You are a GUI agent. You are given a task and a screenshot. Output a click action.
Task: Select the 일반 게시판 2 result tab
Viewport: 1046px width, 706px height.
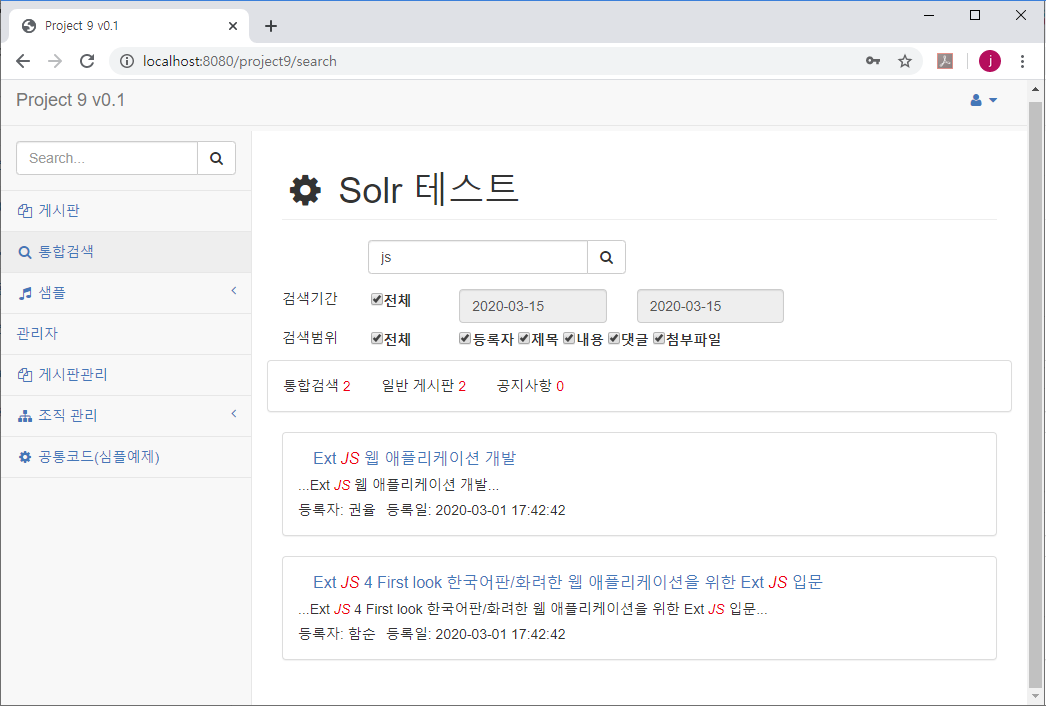click(424, 386)
